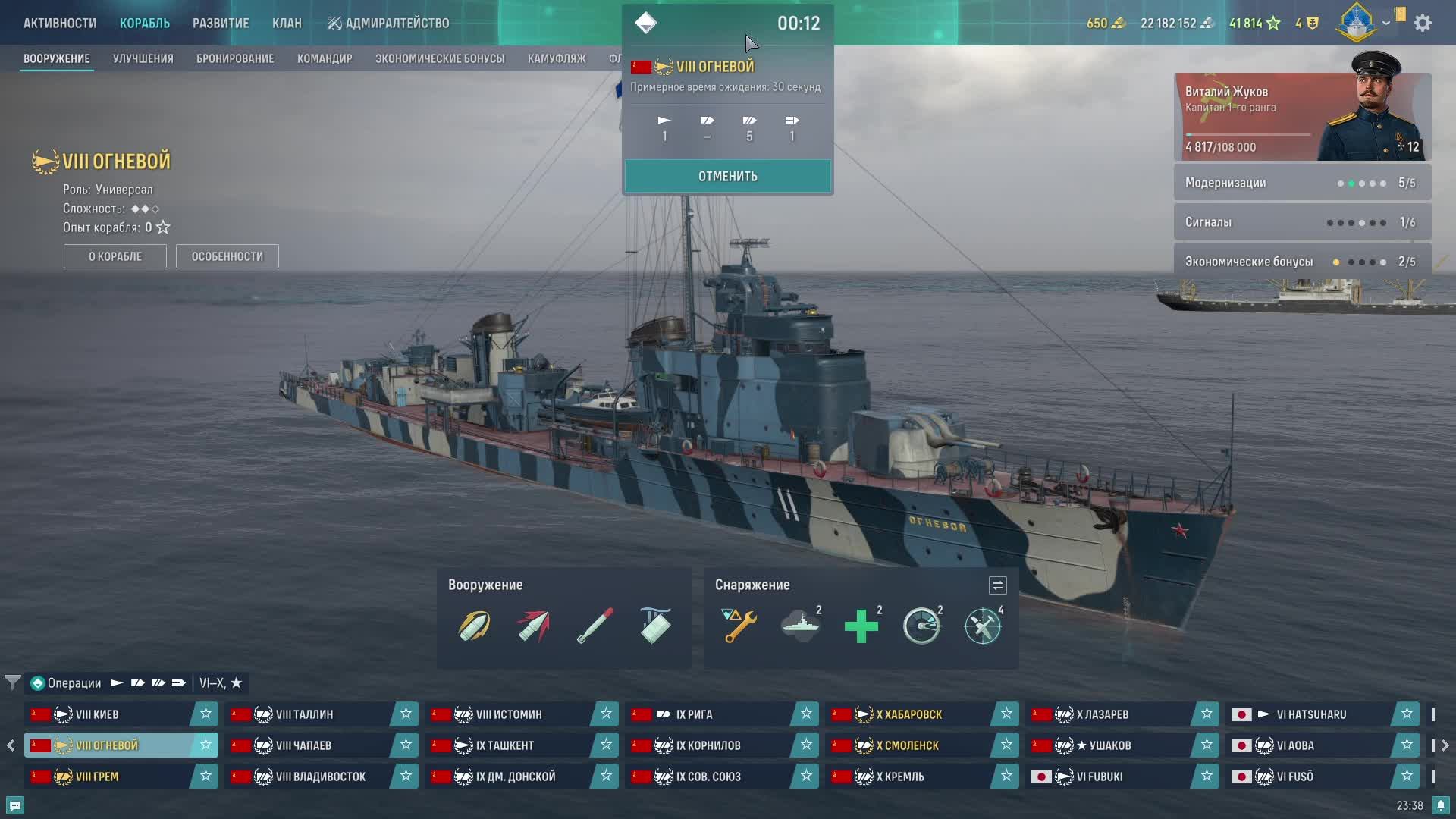Click the smoke generator consumable icon
Screen dimensions: 1456x819
click(x=800, y=626)
